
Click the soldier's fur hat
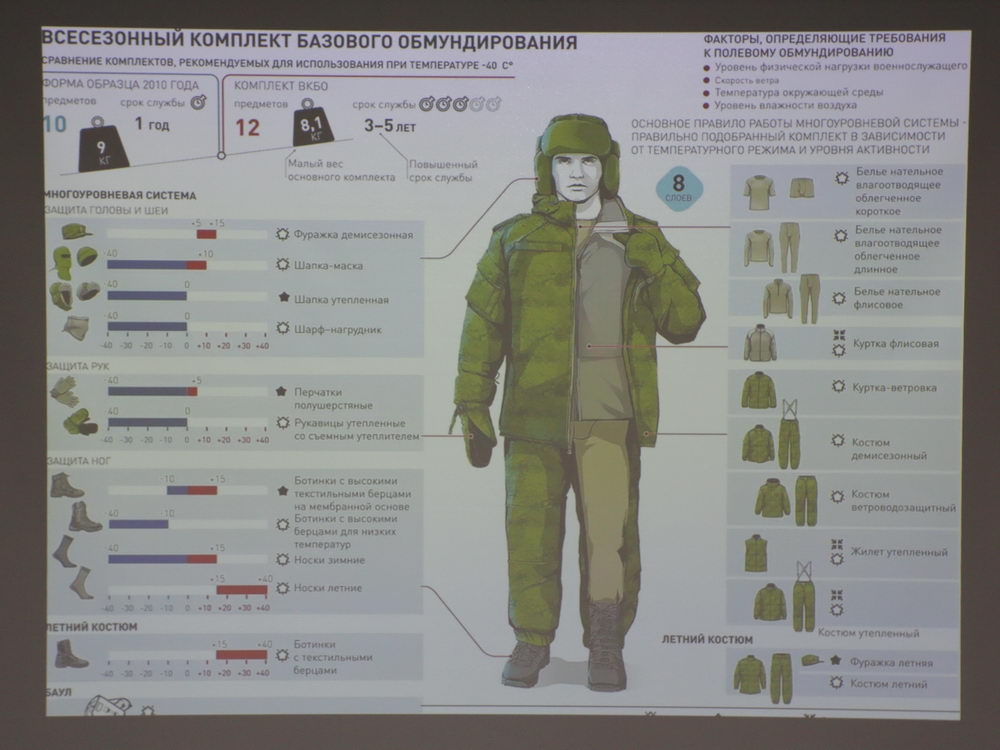[x=577, y=141]
